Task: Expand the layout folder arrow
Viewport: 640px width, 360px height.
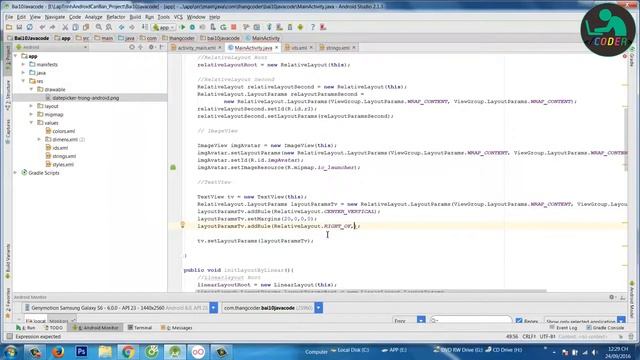Action: (31, 106)
